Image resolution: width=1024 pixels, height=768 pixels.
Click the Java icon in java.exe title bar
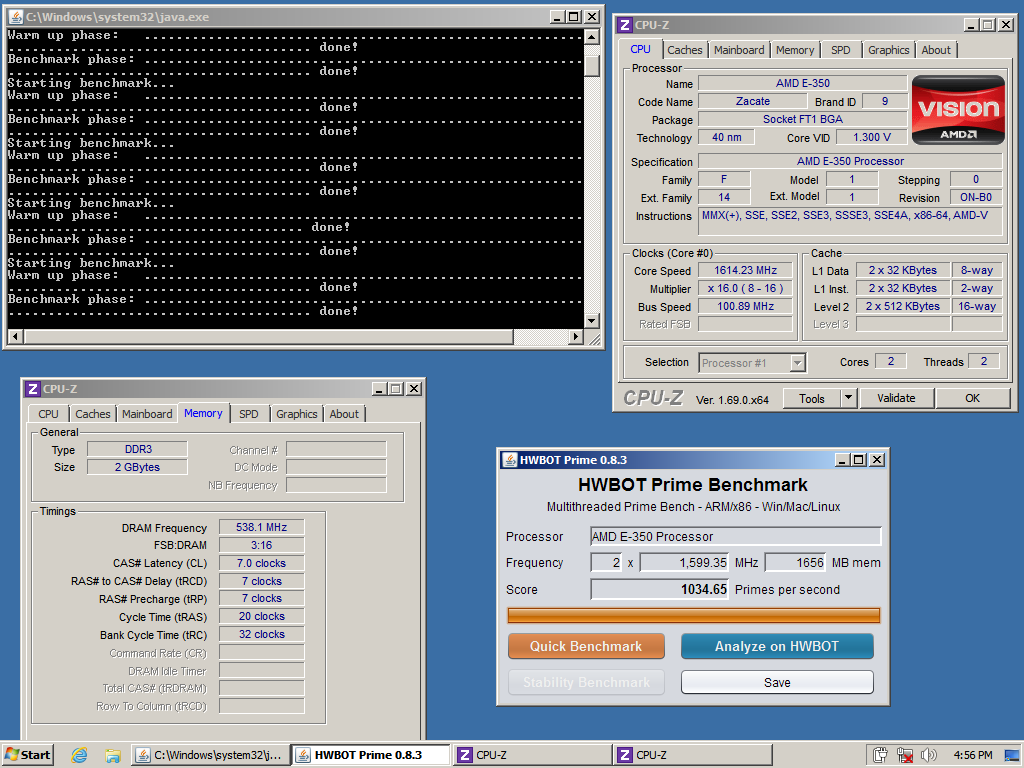click(16, 17)
